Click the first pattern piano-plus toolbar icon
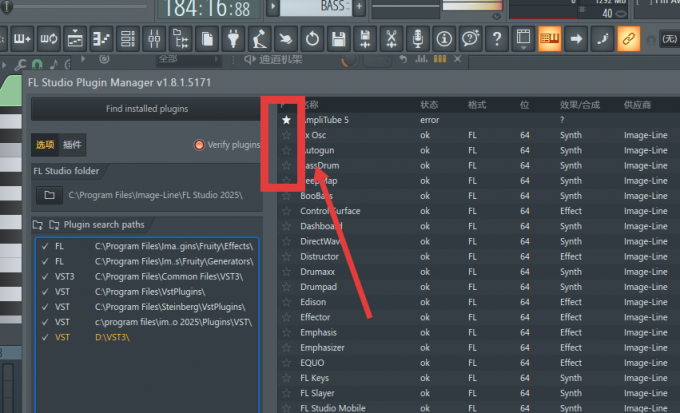 [23, 39]
